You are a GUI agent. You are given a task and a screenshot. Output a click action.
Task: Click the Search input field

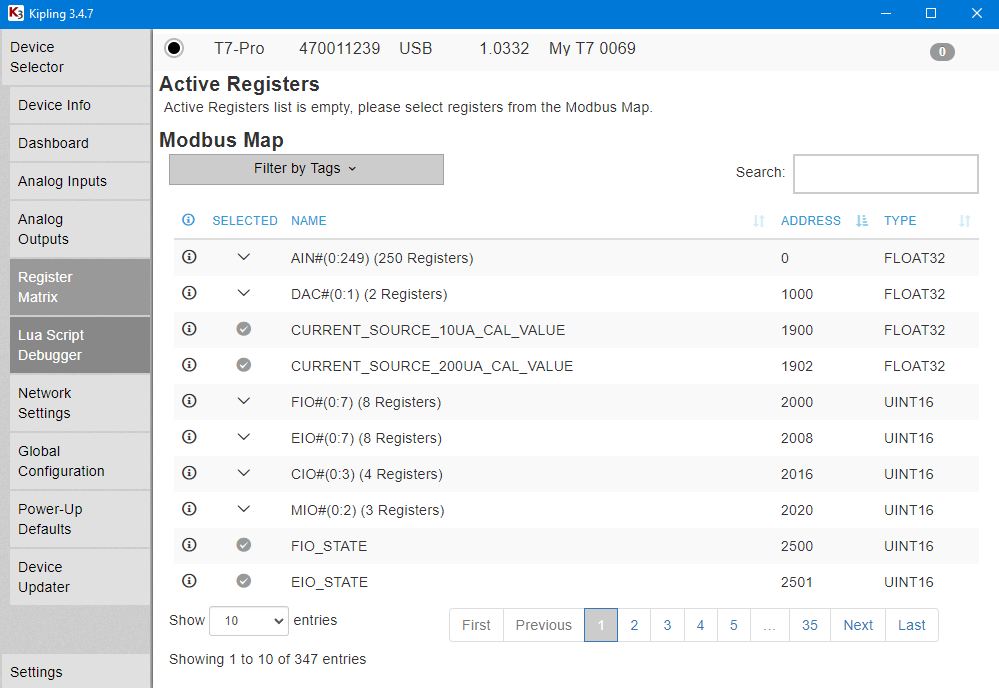(885, 173)
